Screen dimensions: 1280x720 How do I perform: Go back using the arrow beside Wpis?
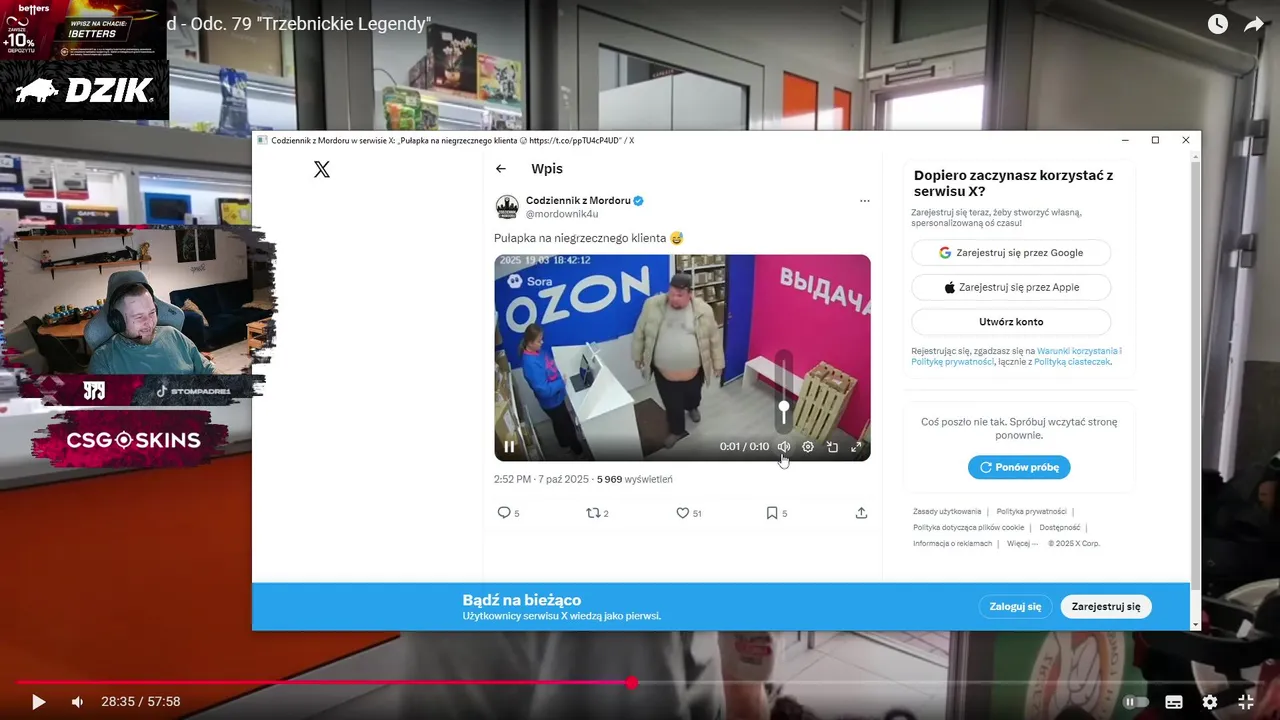[x=501, y=169]
